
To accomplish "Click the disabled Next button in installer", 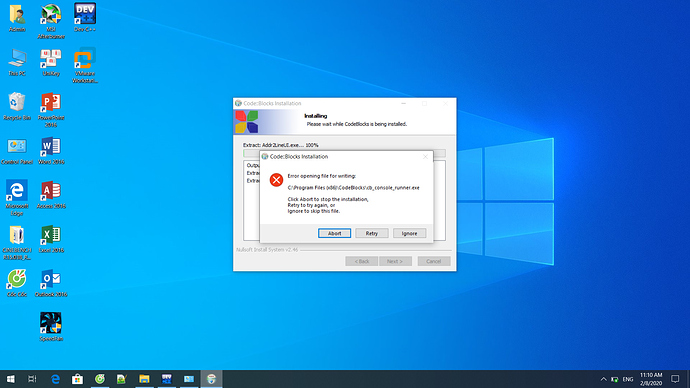I will point(395,261).
